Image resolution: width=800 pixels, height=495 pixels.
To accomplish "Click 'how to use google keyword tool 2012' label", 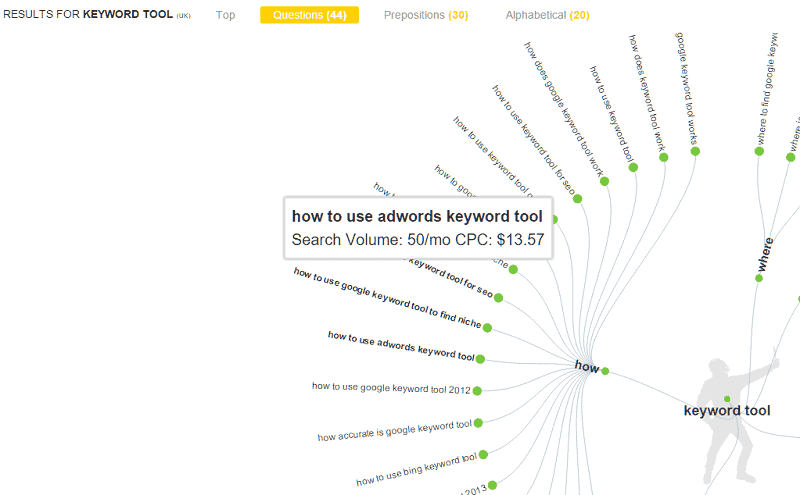I will (x=390, y=387).
